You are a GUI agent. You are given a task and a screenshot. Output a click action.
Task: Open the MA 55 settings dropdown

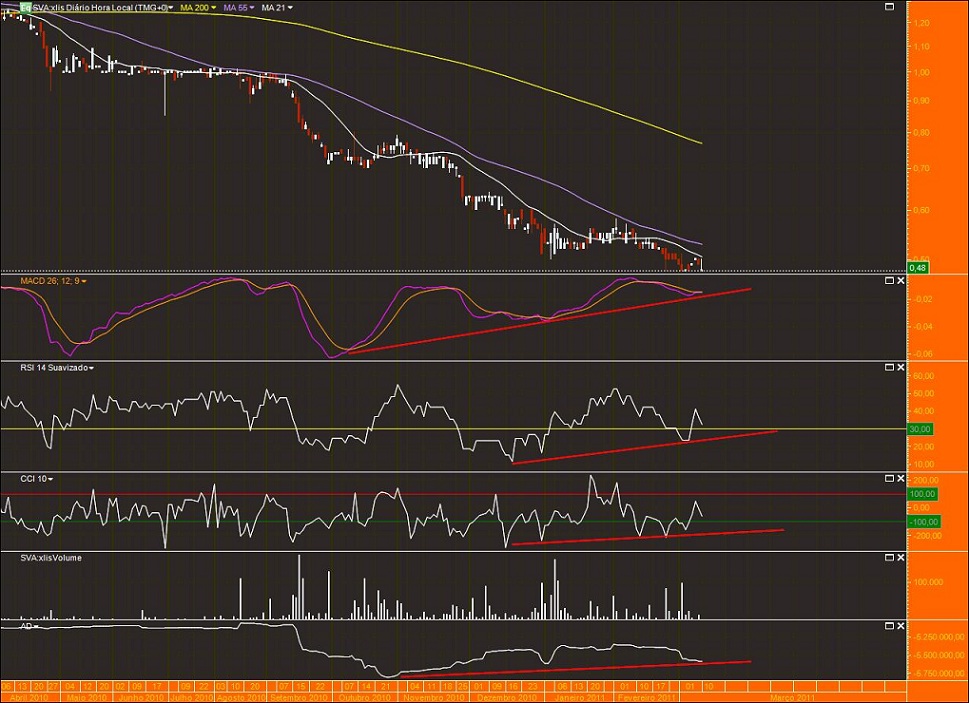tap(252, 8)
